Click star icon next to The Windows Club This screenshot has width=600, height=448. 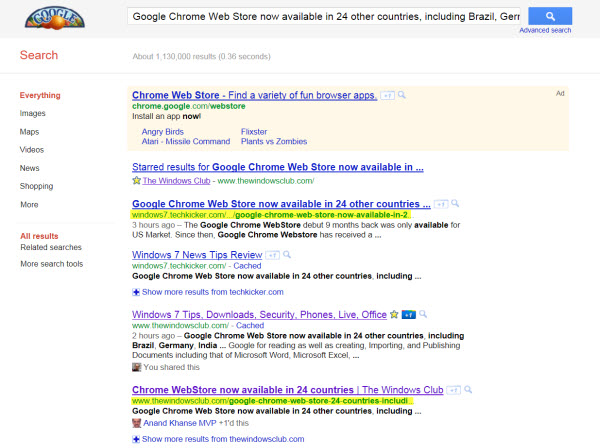[x=137, y=180]
